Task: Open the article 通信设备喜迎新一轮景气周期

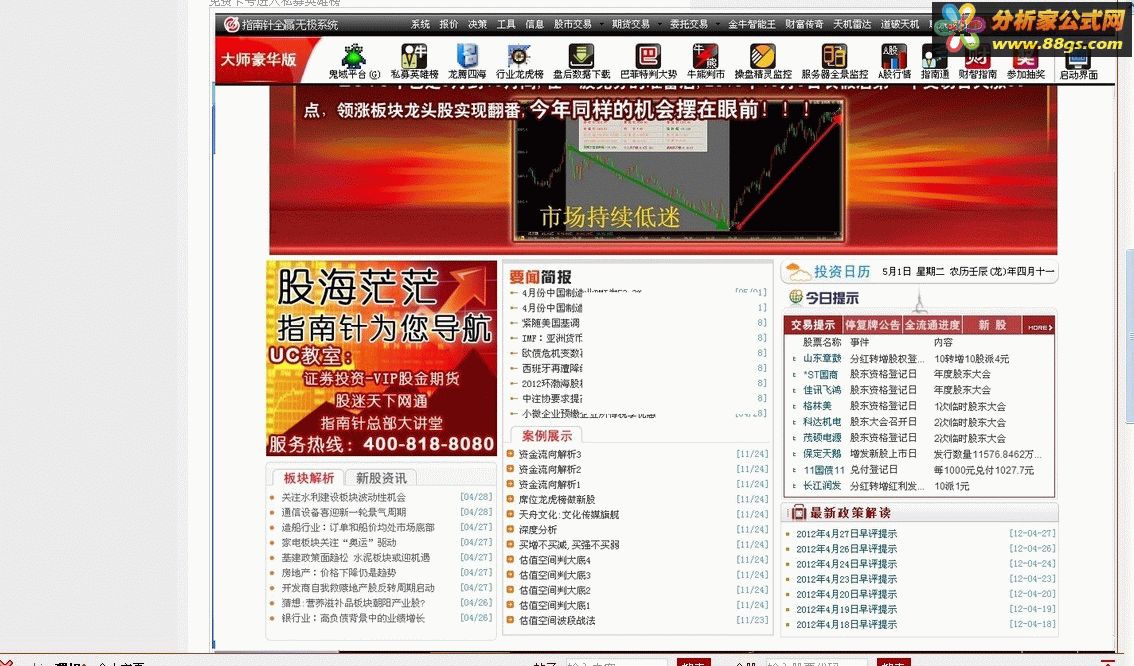Action: click(x=344, y=512)
